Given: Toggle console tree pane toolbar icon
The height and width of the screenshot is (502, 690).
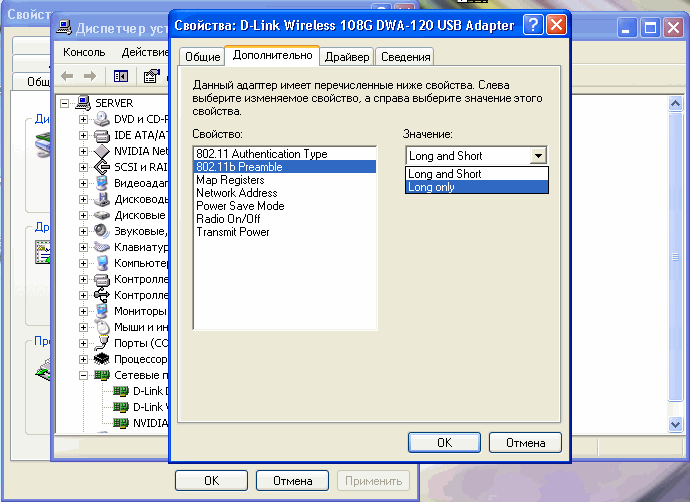Looking at the screenshot, I should (121, 76).
